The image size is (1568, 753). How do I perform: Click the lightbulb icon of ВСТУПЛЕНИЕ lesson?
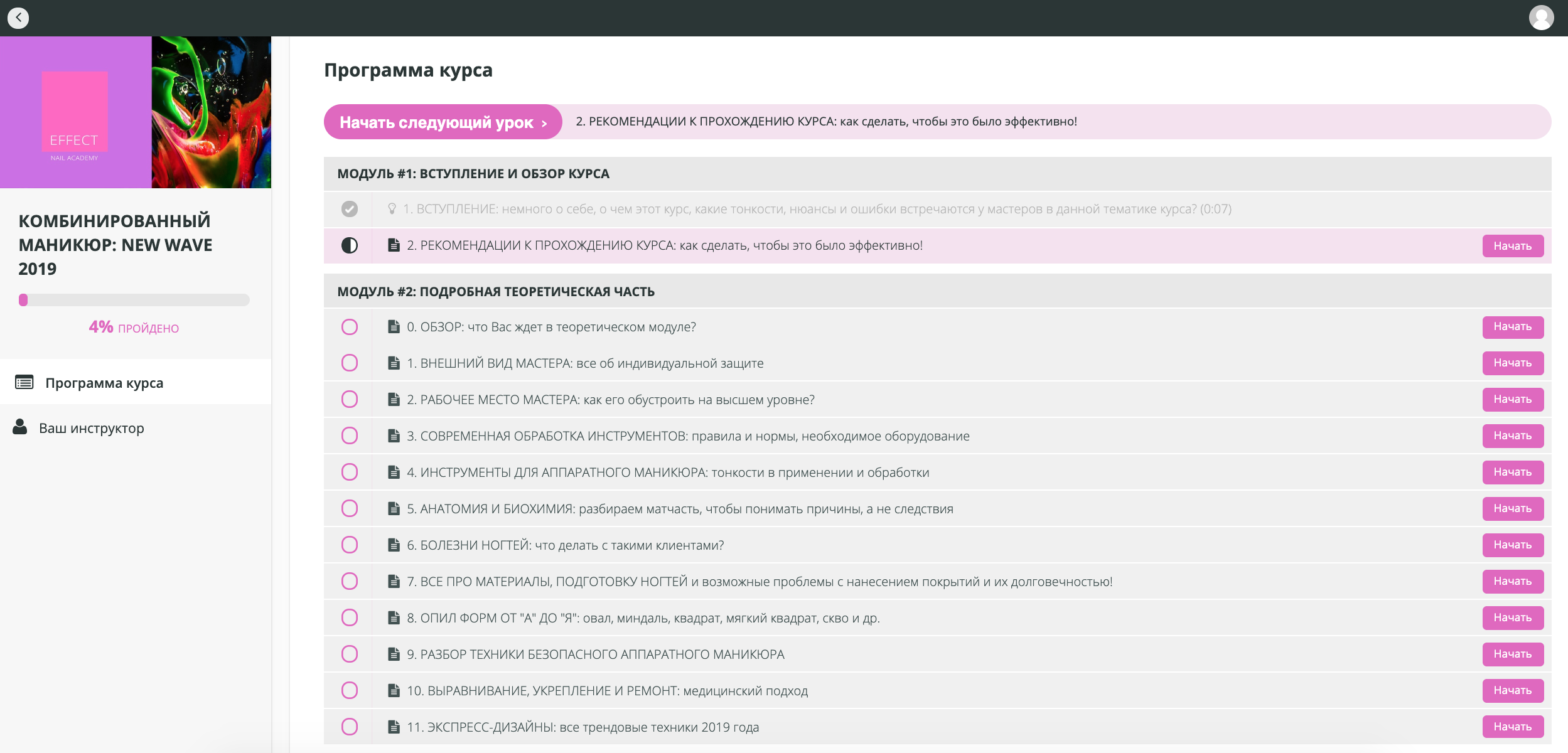click(x=392, y=208)
